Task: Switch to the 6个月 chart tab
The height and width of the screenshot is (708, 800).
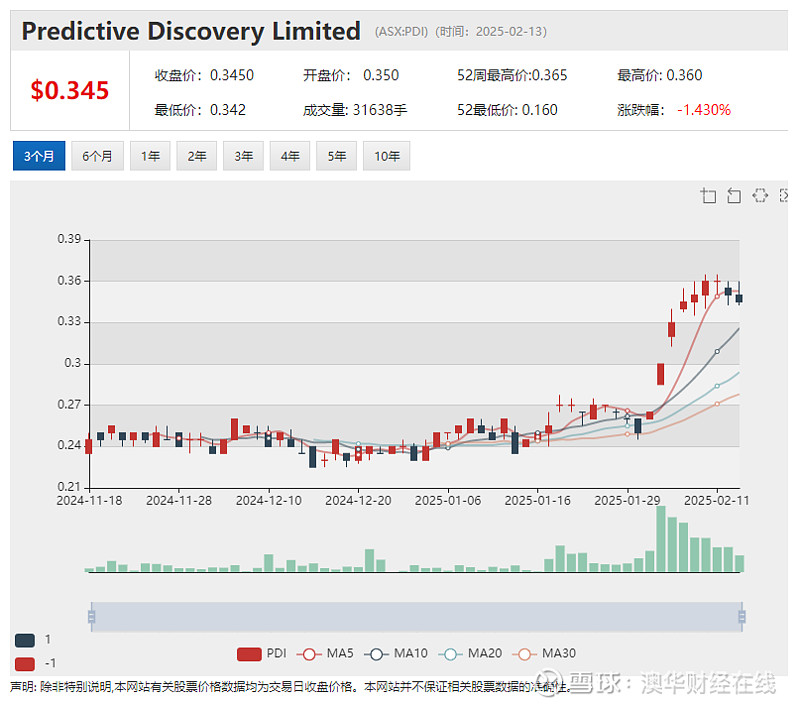Action: 97,156
